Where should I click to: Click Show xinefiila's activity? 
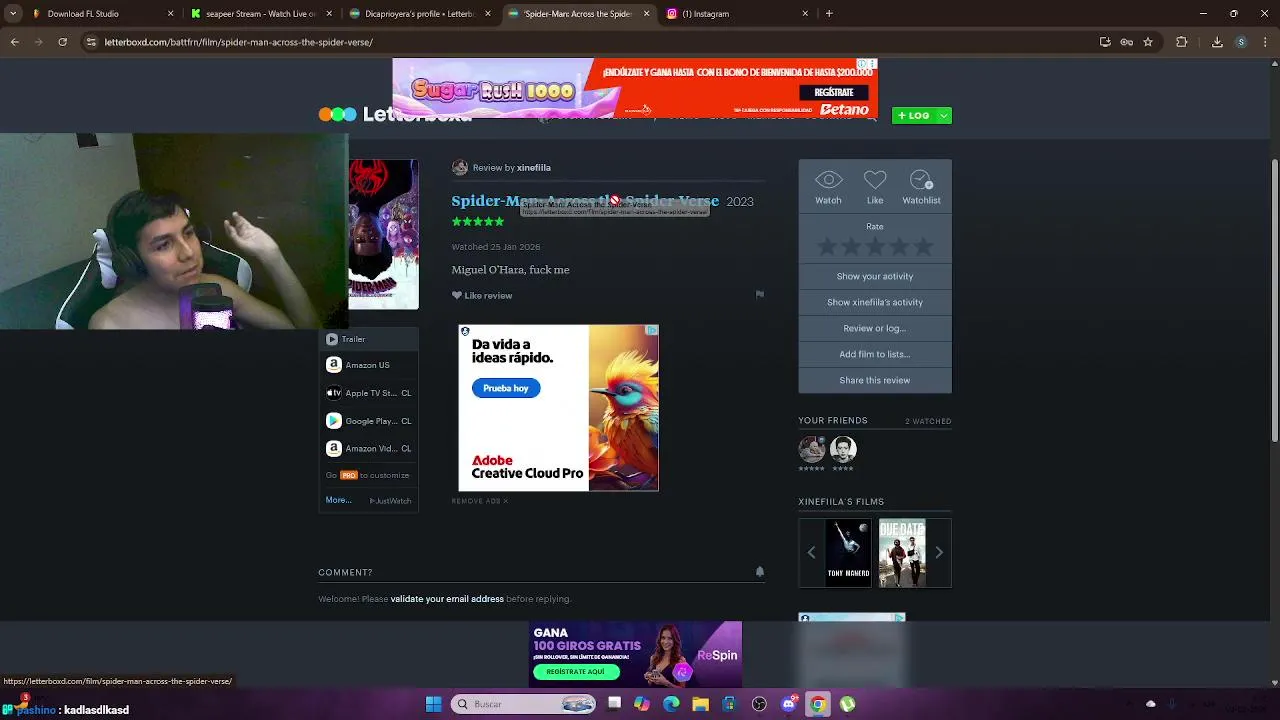coord(875,302)
